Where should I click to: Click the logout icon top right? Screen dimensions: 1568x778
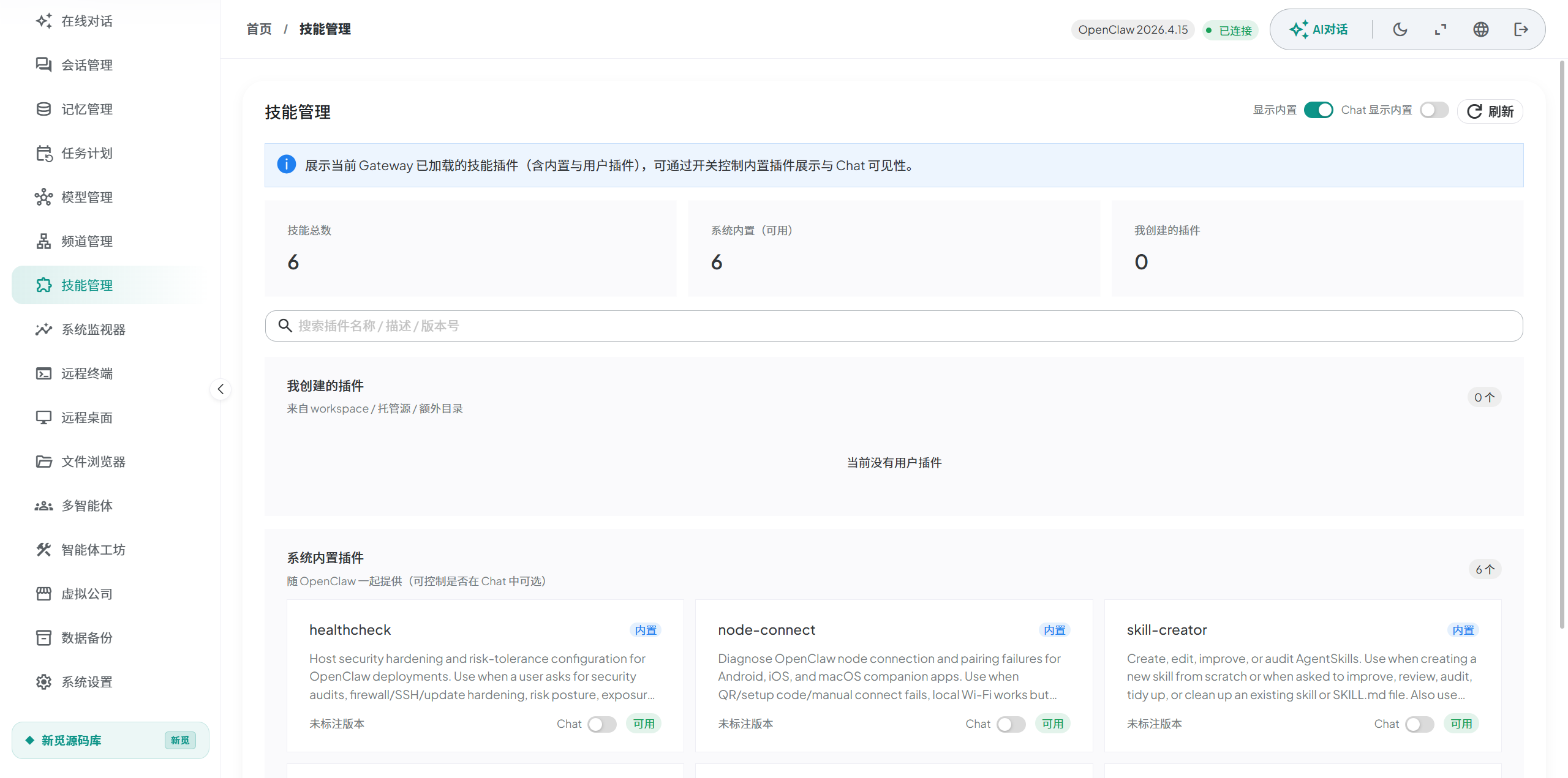click(x=1521, y=29)
